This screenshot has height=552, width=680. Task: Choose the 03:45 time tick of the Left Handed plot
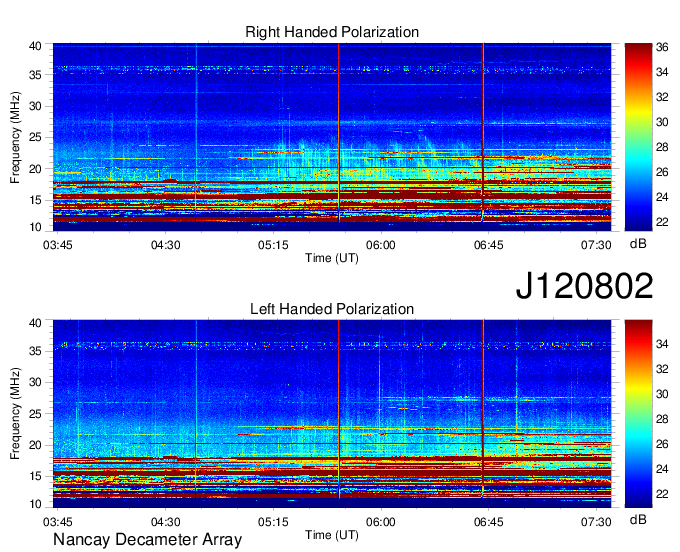[58, 522]
